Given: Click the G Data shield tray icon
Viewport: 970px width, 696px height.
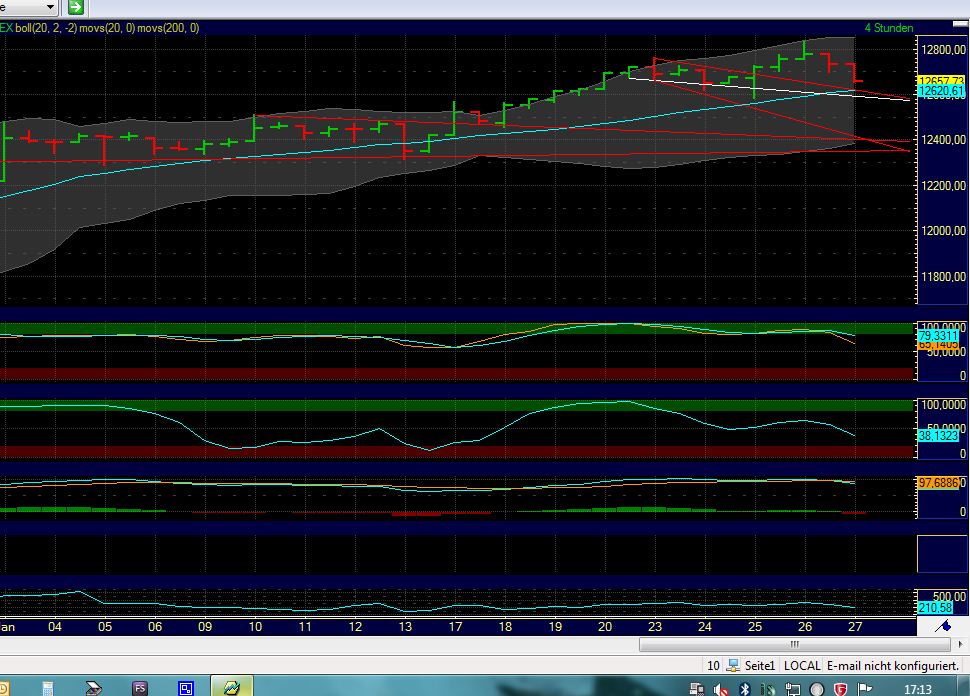Looking at the screenshot, I should [x=840, y=689].
